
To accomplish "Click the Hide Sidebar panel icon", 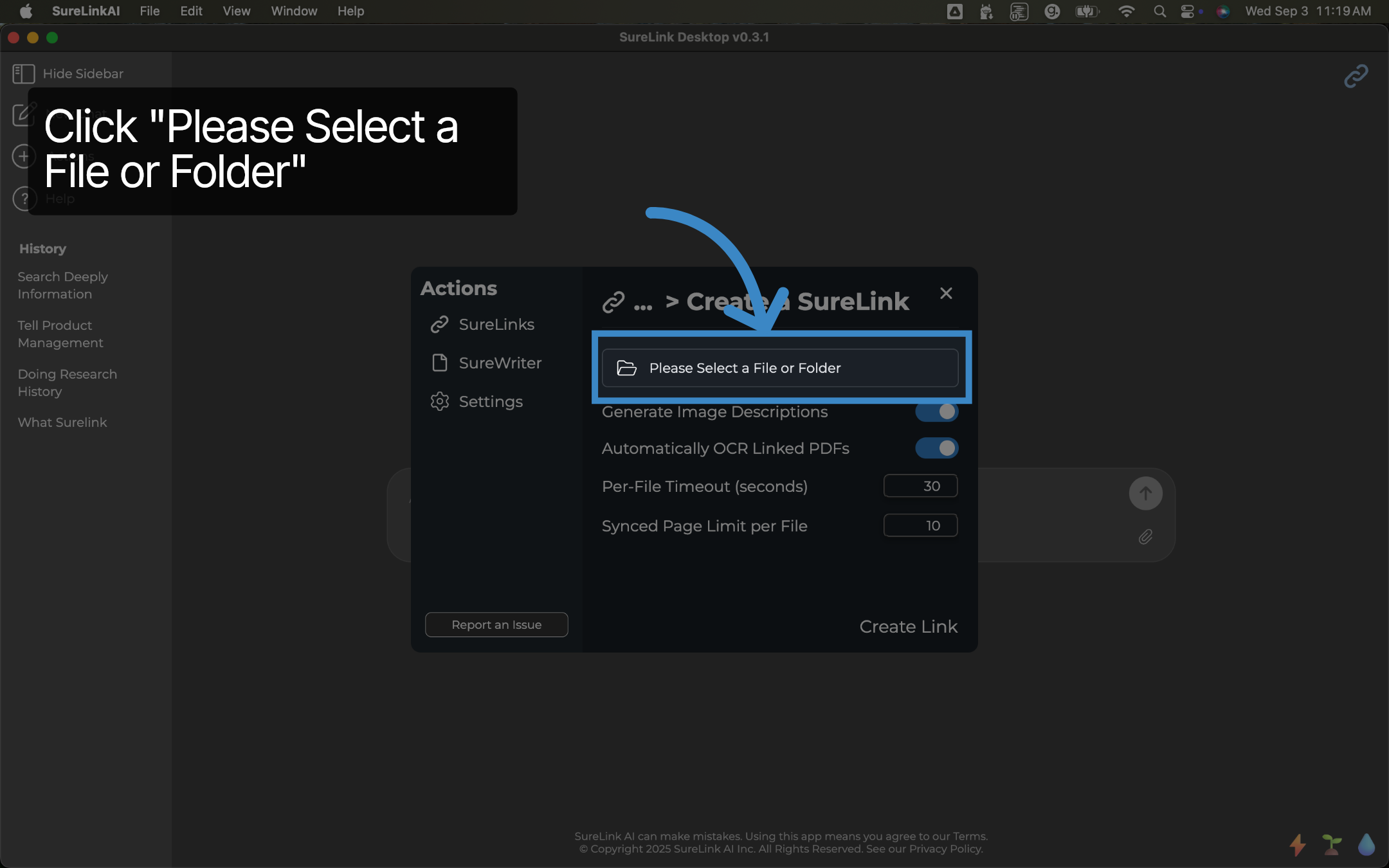I will point(24,74).
